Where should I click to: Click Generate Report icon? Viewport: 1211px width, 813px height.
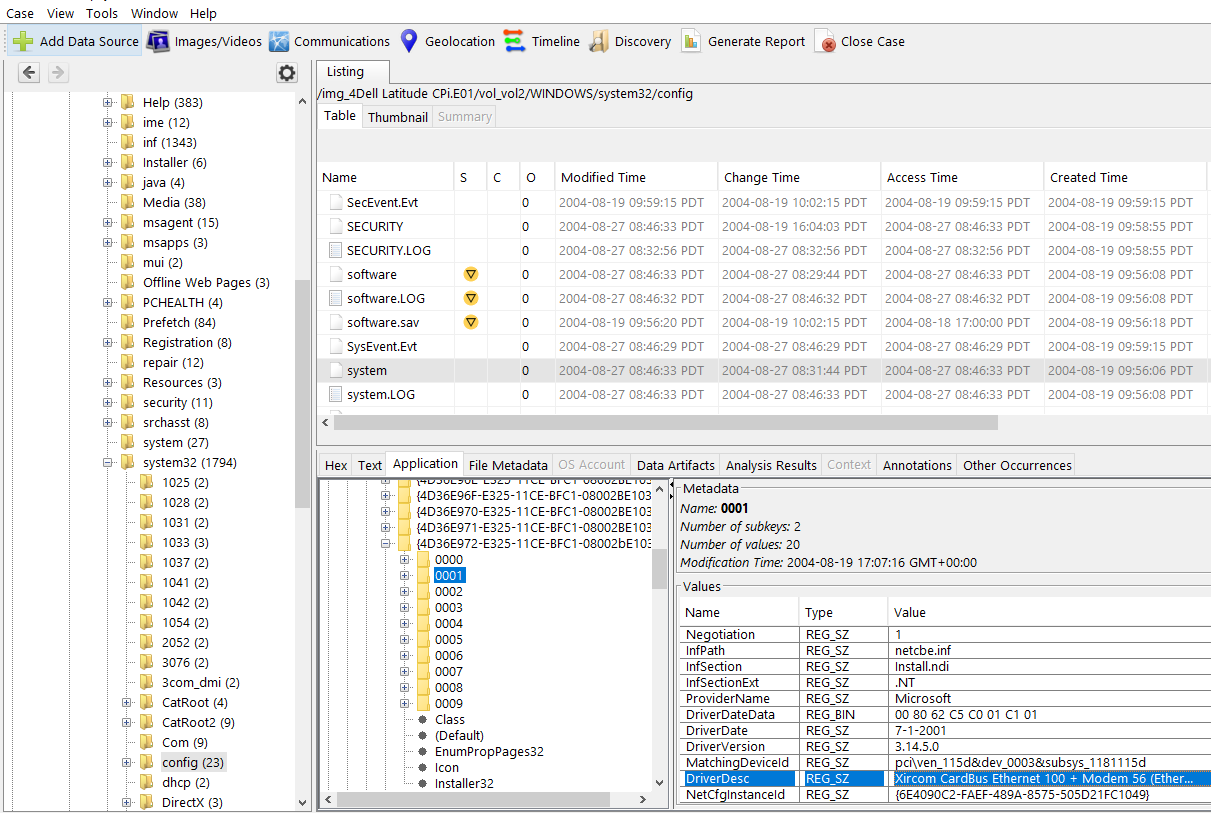point(691,41)
